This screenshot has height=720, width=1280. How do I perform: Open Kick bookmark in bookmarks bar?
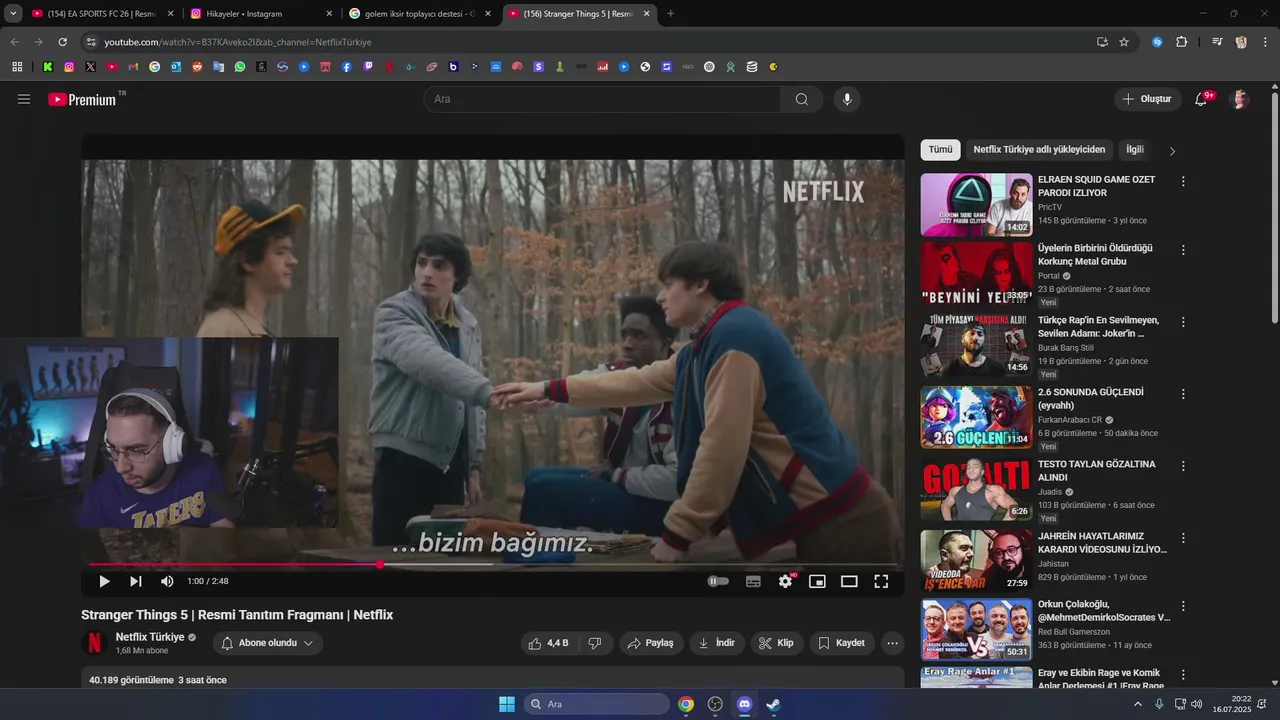(x=48, y=67)
